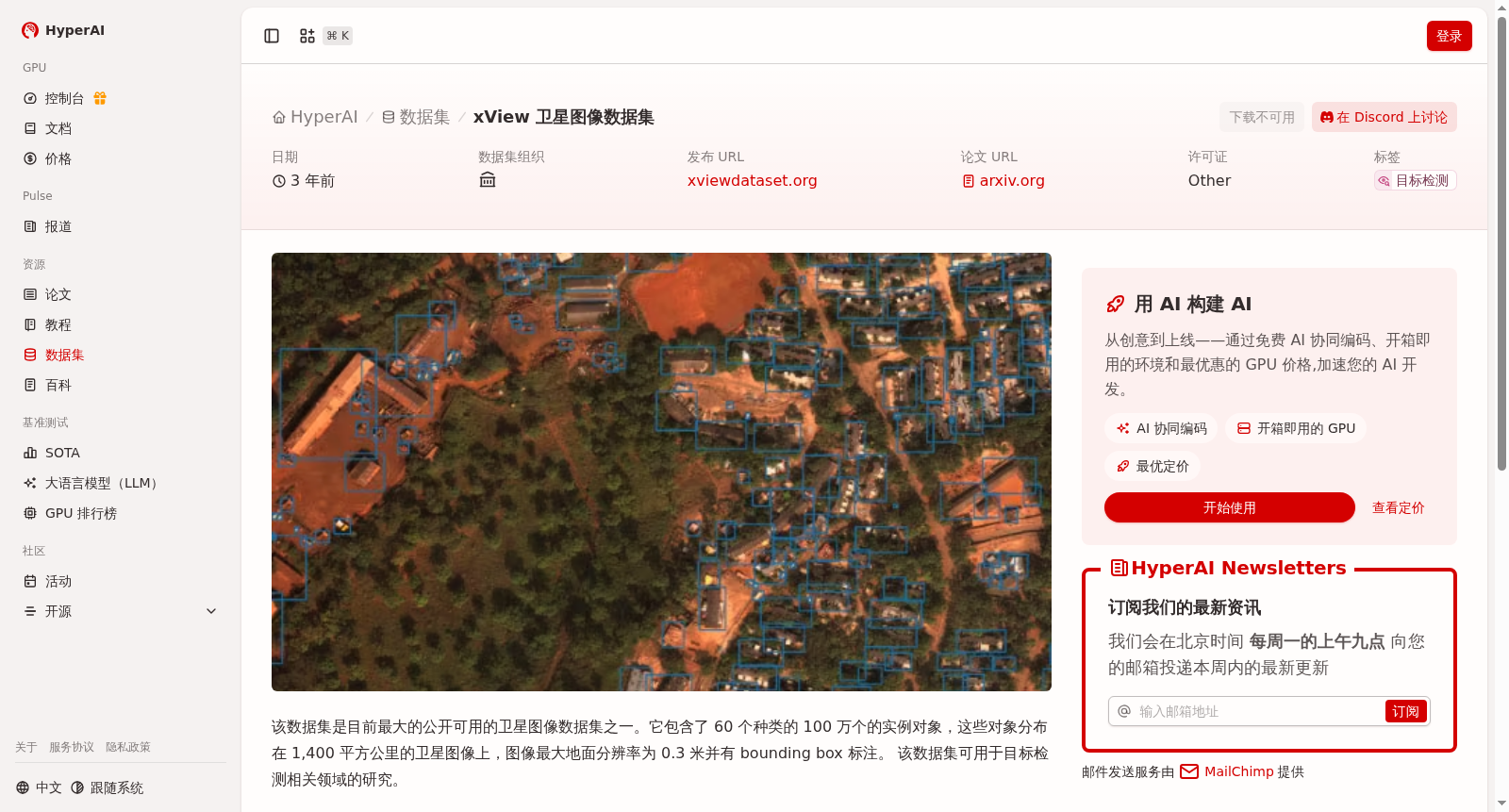
Task: Click the rocket icon beside 用 AI 构建 AI
Action: 1116,304
